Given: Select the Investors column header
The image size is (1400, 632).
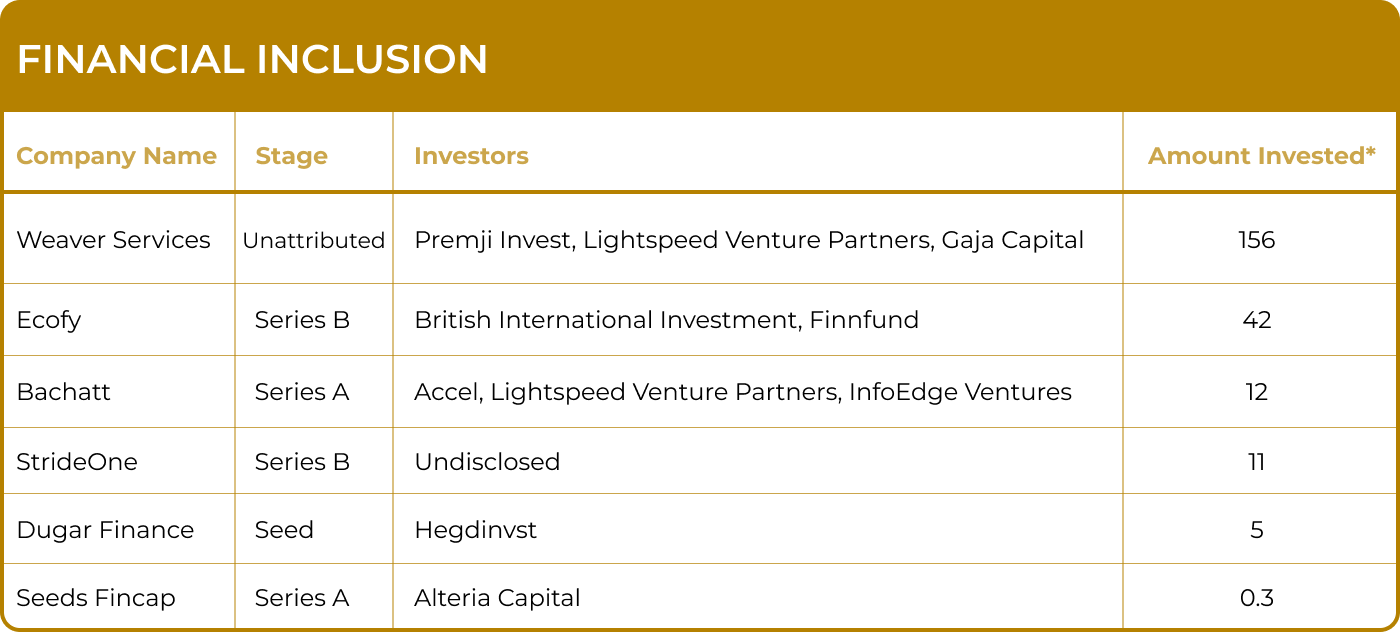Looking at the screenshot, I should [471, 156].
